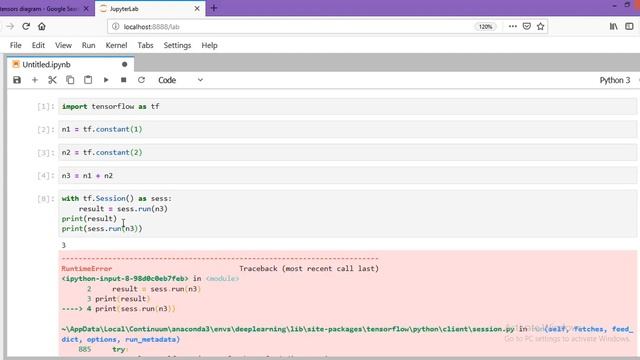Toggle the browser sidebar icon
Image resolution: width=640 pixels, height=360 pixels.
click(629, 27)
